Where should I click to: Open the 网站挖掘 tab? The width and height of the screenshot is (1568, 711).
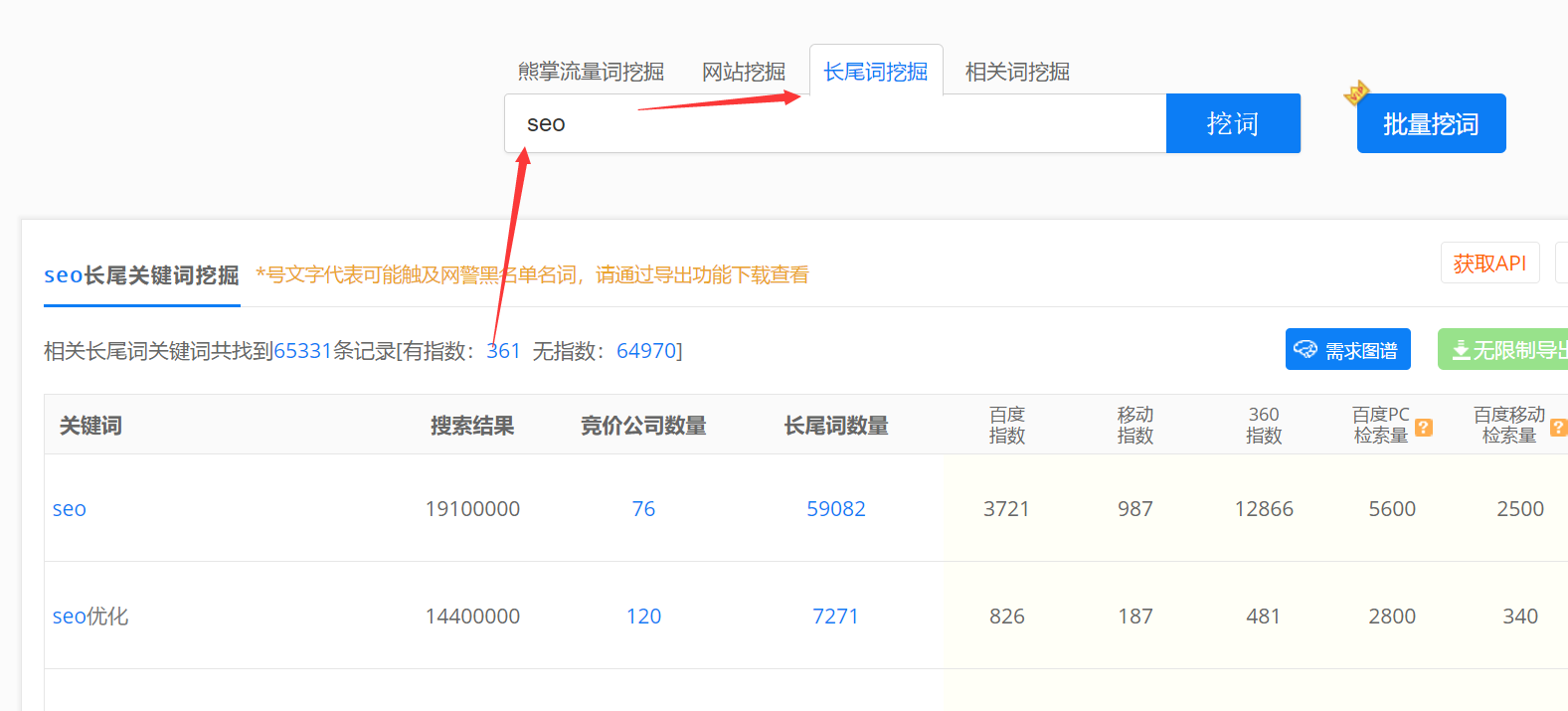point(743,72)
